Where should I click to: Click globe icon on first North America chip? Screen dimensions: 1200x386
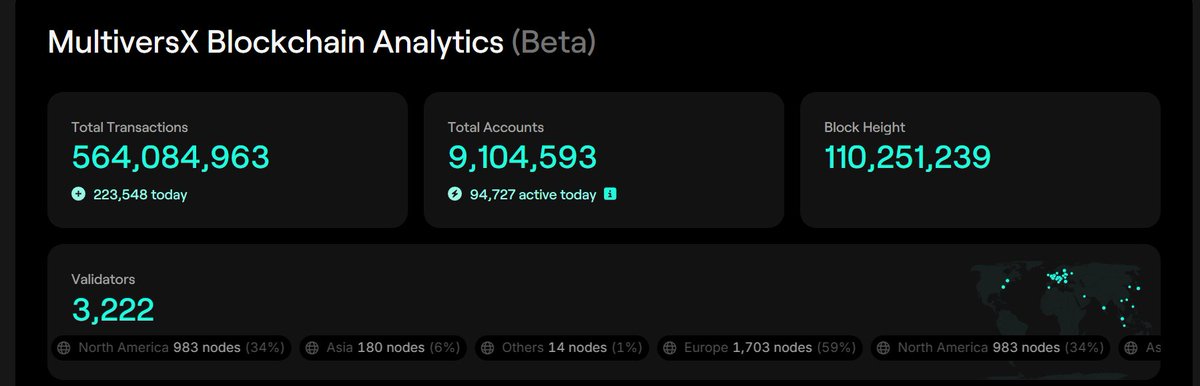64,348
